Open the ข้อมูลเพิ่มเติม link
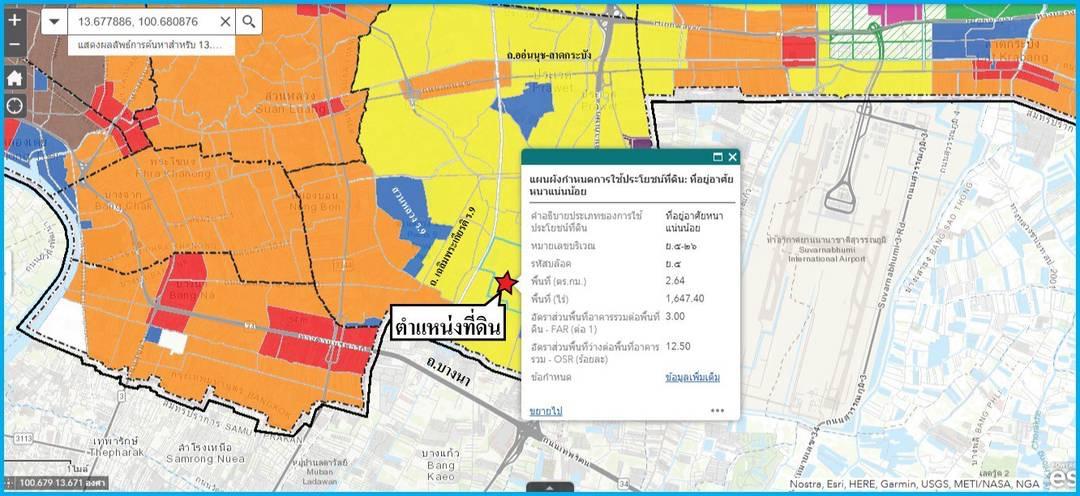This screenshot has height=496, width=1080. [692, 378]
